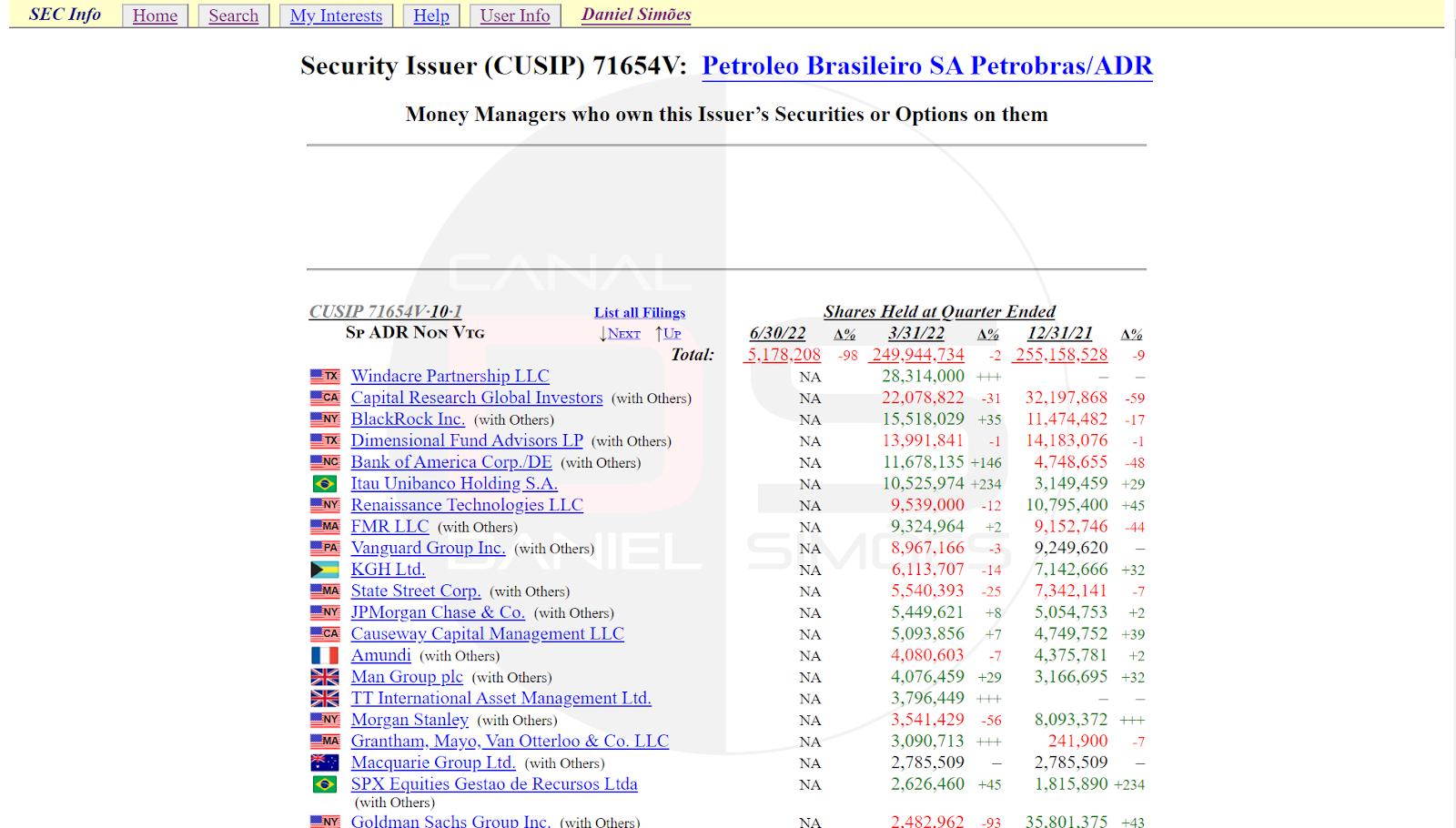Click the France flag beside Amundi

click(x=325, y=655)
